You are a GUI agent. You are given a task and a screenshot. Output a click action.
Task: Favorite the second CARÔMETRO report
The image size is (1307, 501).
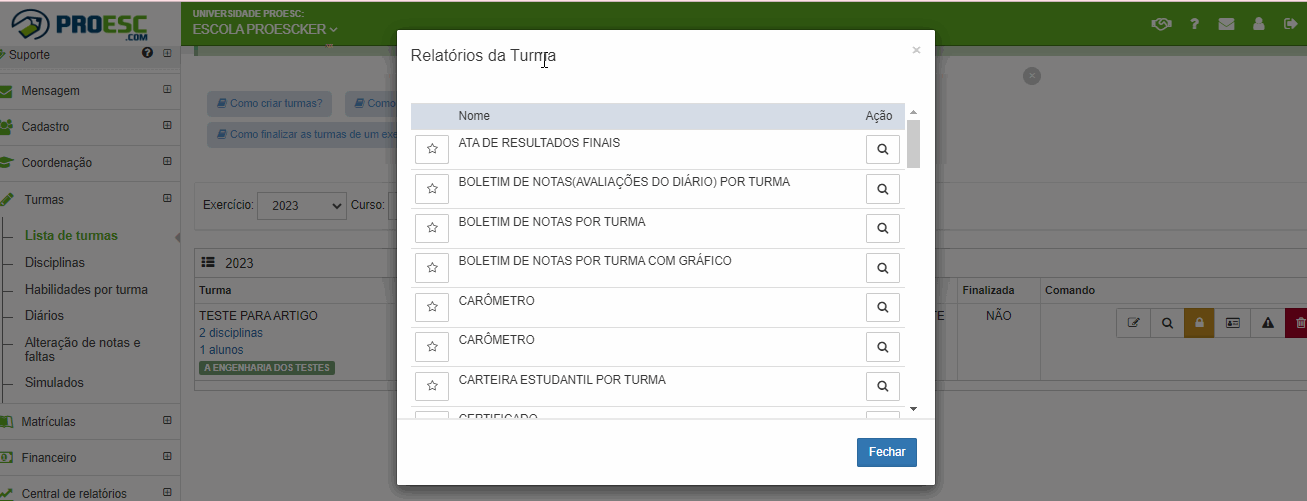(432, 347)
